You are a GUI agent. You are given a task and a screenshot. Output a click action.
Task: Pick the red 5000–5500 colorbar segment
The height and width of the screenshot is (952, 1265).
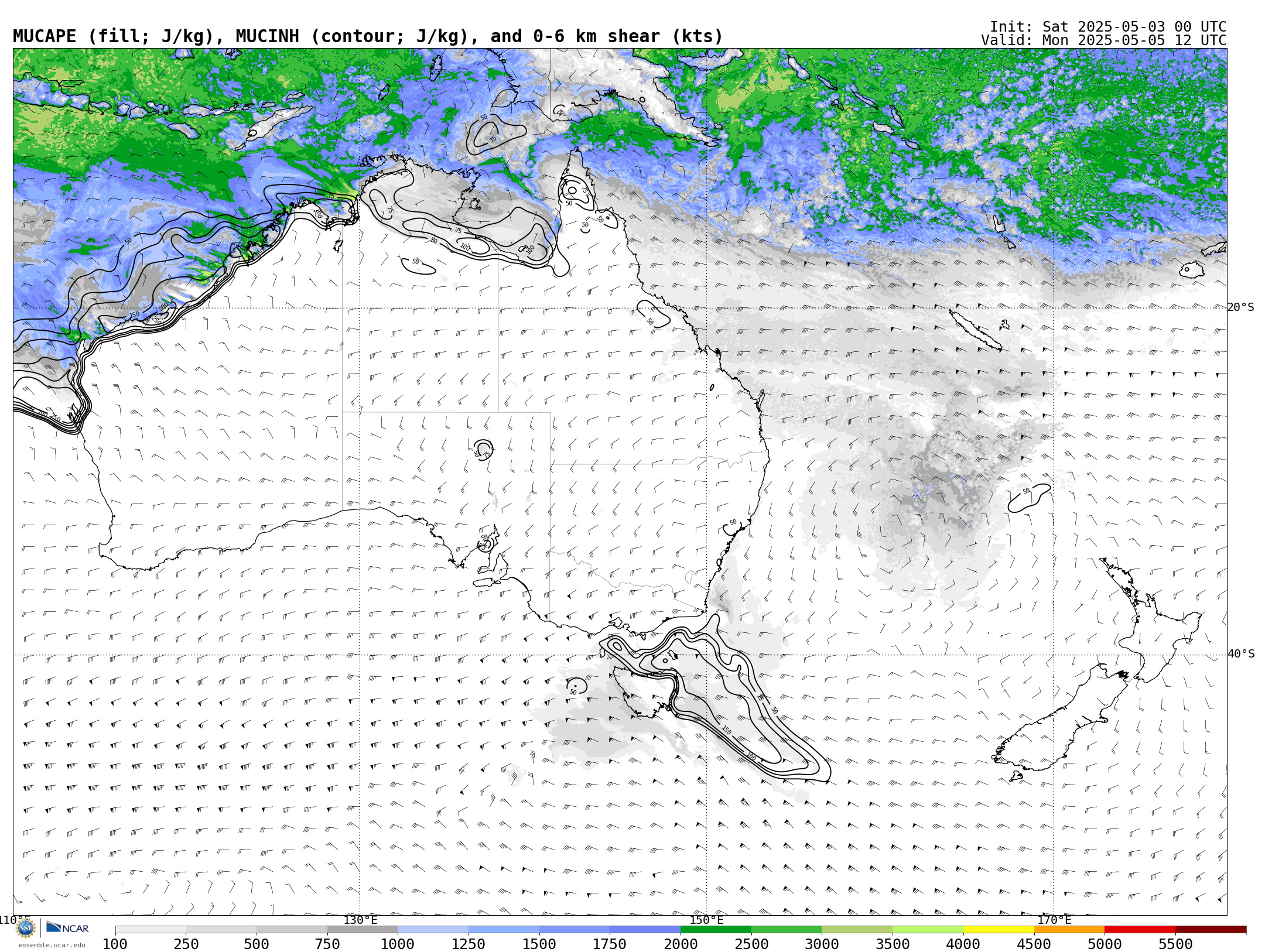[1140, 930]
